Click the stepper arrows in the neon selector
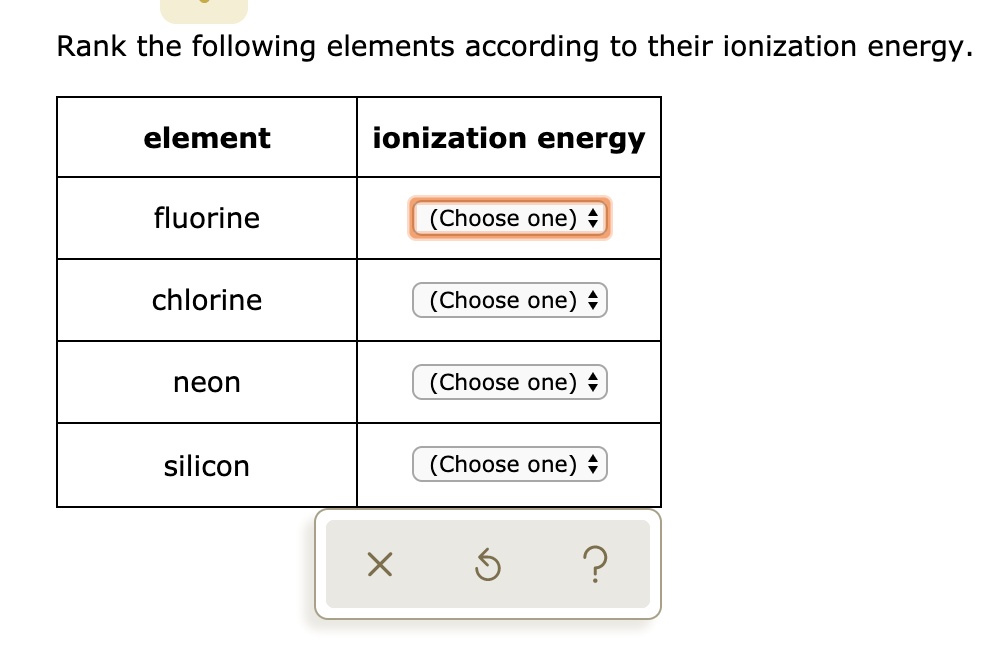992x648 pixels. (595, 382)
